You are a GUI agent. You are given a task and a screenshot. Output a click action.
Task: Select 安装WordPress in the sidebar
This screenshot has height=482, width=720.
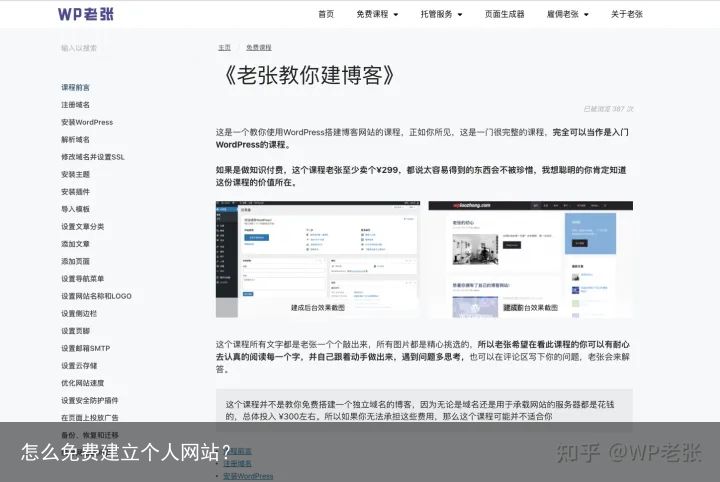pyautogui.click(x=87, y=122)
